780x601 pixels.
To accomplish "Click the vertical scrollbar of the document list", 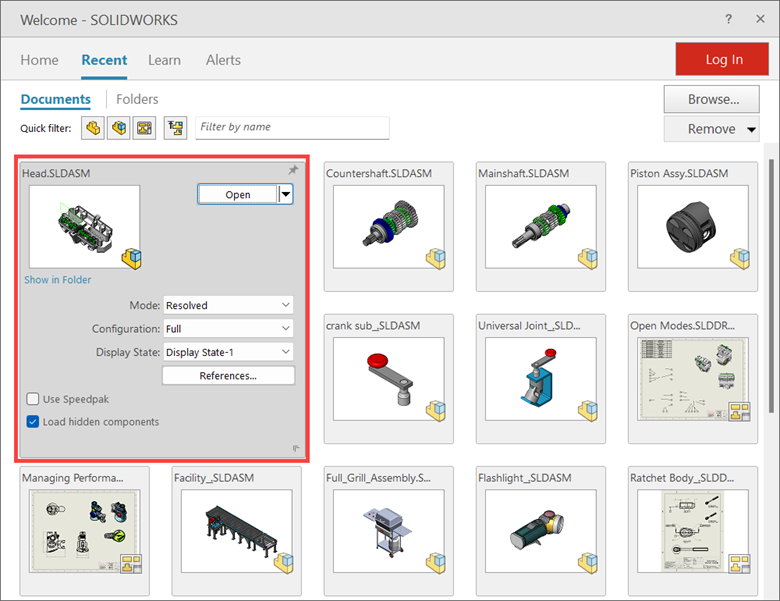I will click(772, 284).
